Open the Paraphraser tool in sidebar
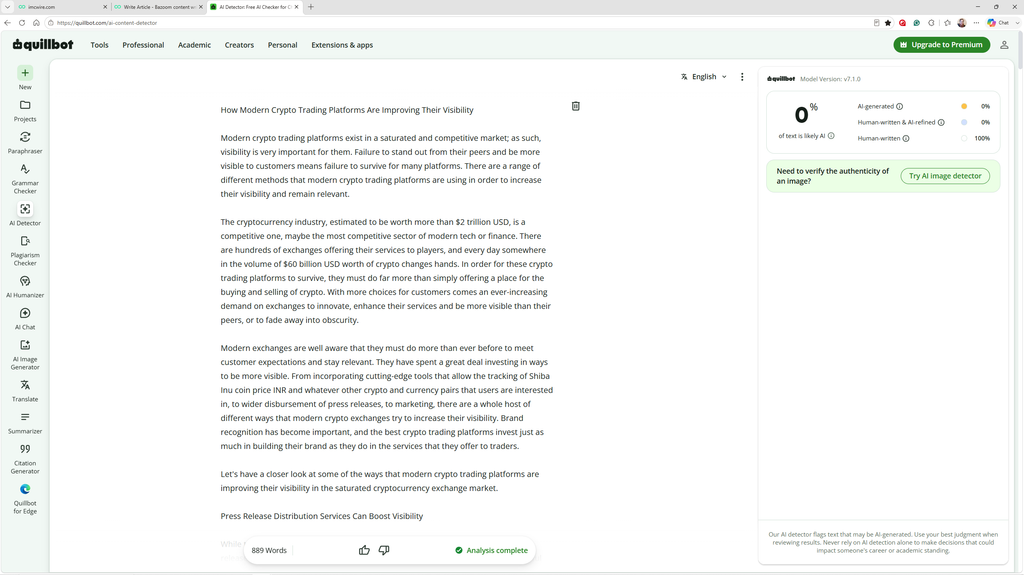The height and width of the screenshot is (575, 1024). (x=25, y=142)
